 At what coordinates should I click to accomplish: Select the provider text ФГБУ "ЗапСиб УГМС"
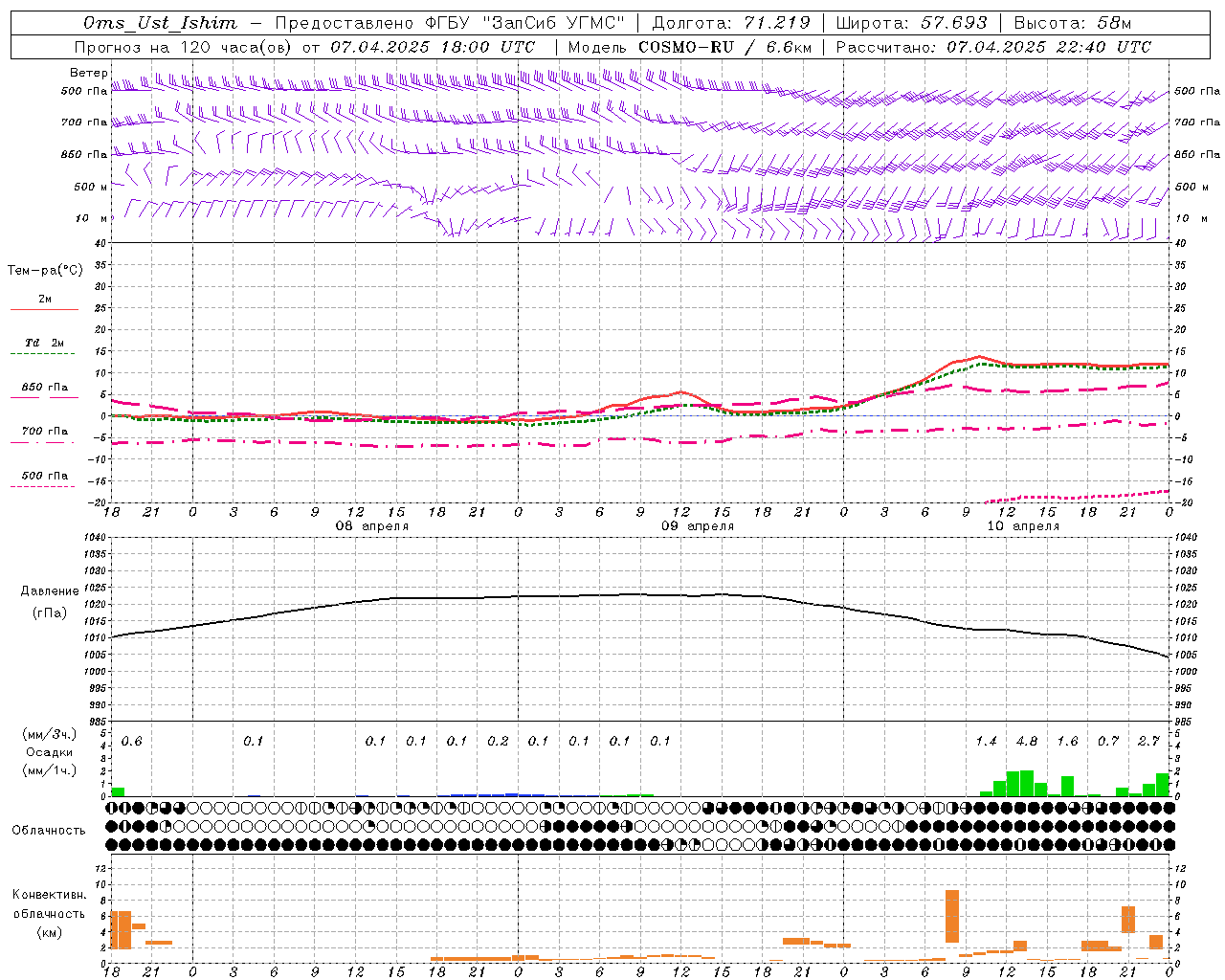523,23
